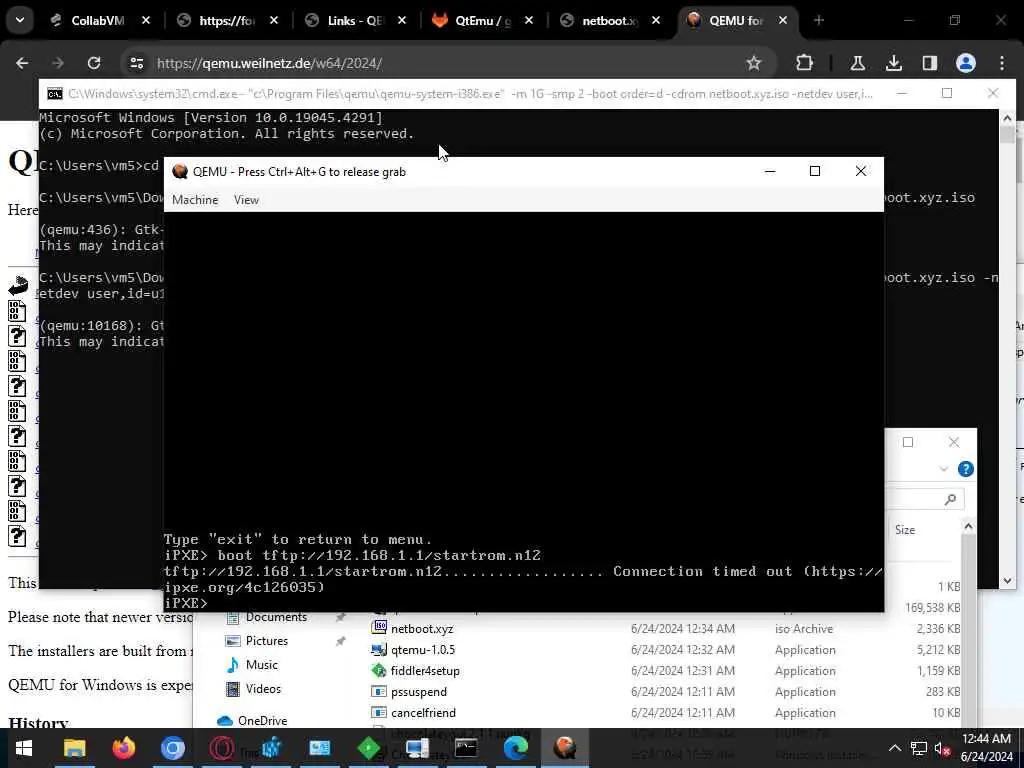
Task: Sort Explorer files by Size column
Action: (904, 530)
